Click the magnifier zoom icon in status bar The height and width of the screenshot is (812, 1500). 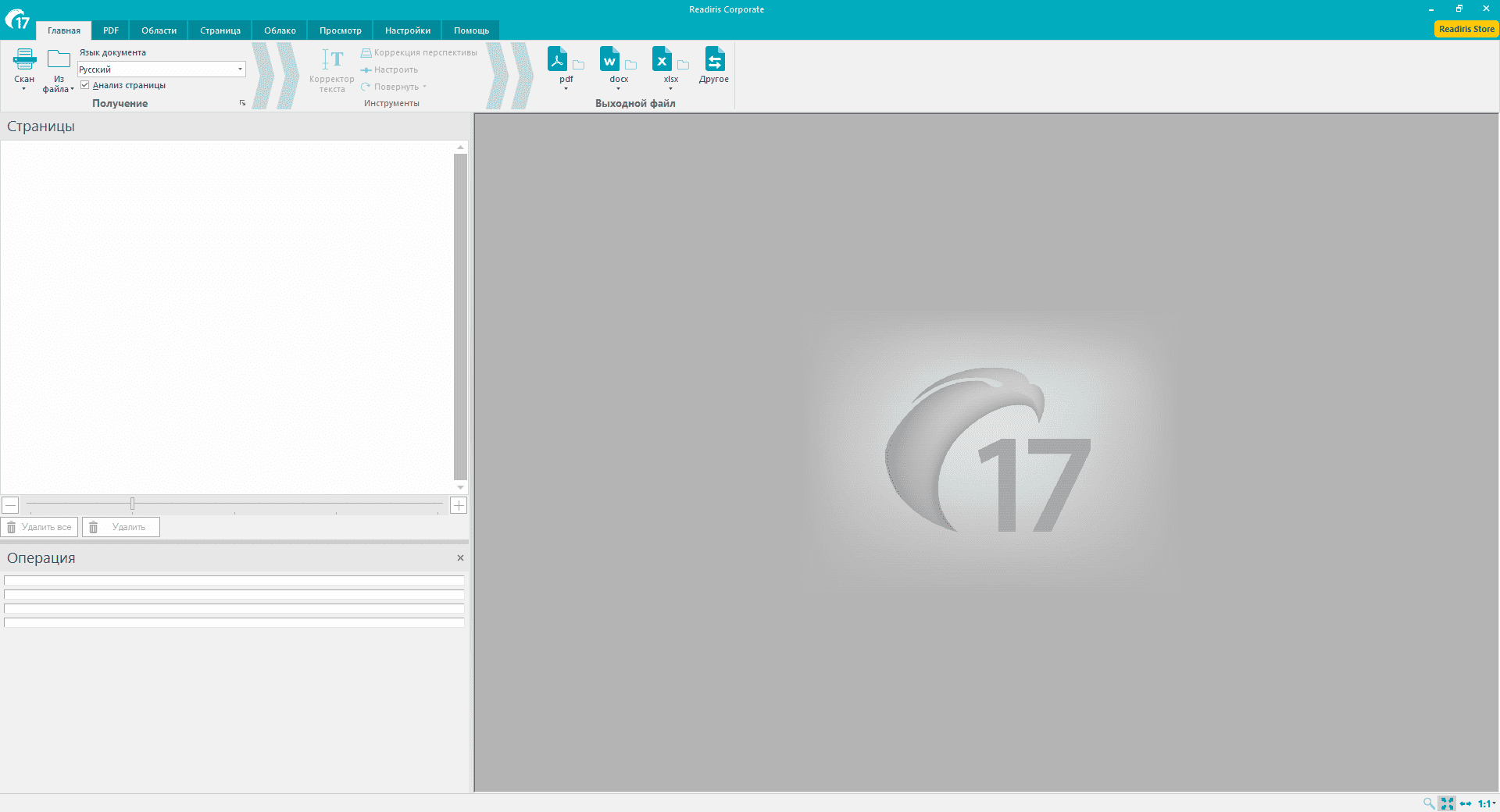[x=1428, y=803]
